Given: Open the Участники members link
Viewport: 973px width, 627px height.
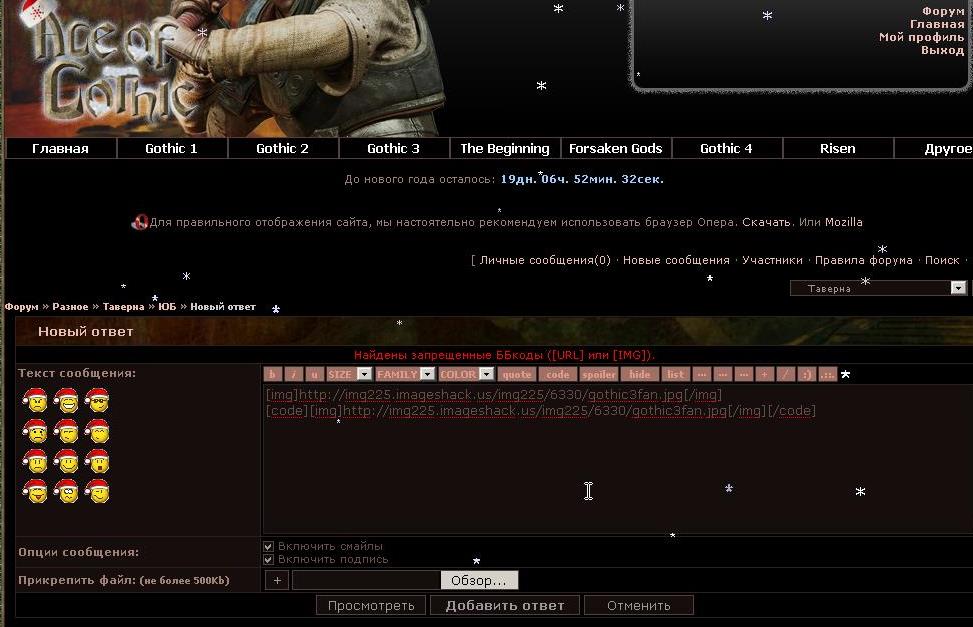Looking at the screenshot, I should 772,260.
